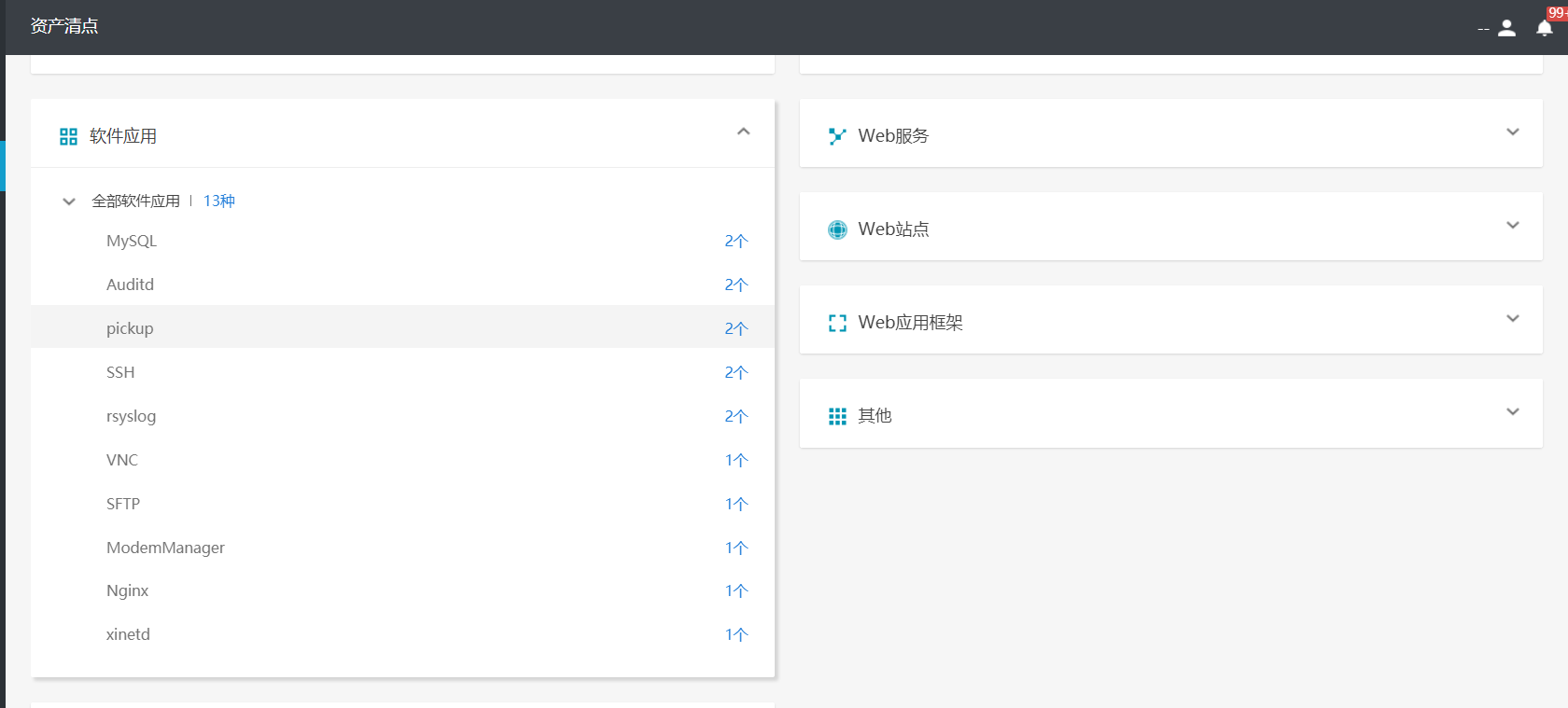Expand the Web站点 panel chevron
The width and height of the screenshot is (1568, 708).
(x=1513, y=225)
